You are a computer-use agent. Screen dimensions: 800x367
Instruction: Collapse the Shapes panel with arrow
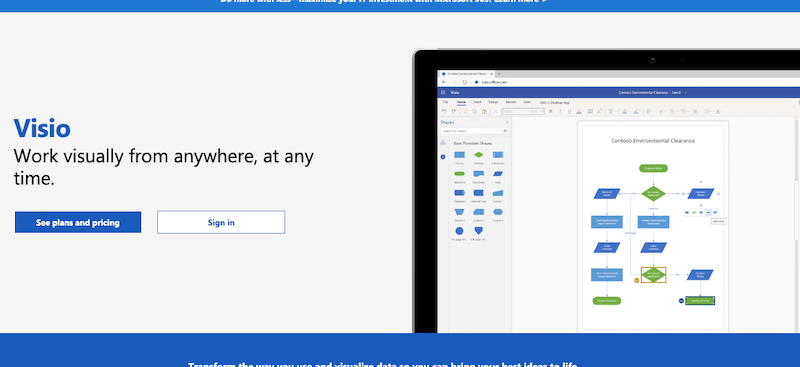[507, 123]
